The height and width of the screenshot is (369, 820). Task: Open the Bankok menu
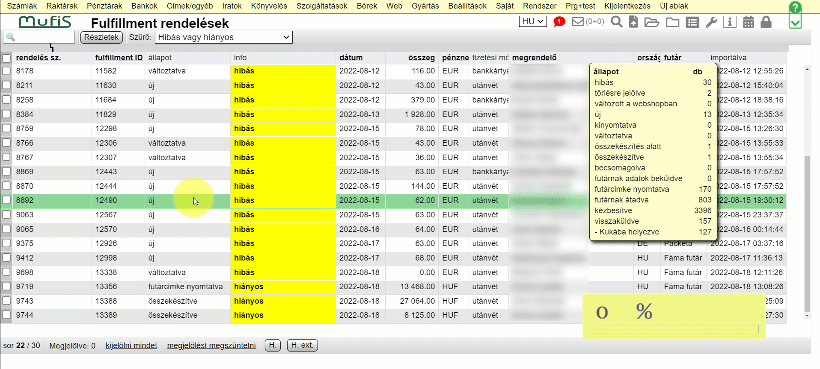point(145,6)
